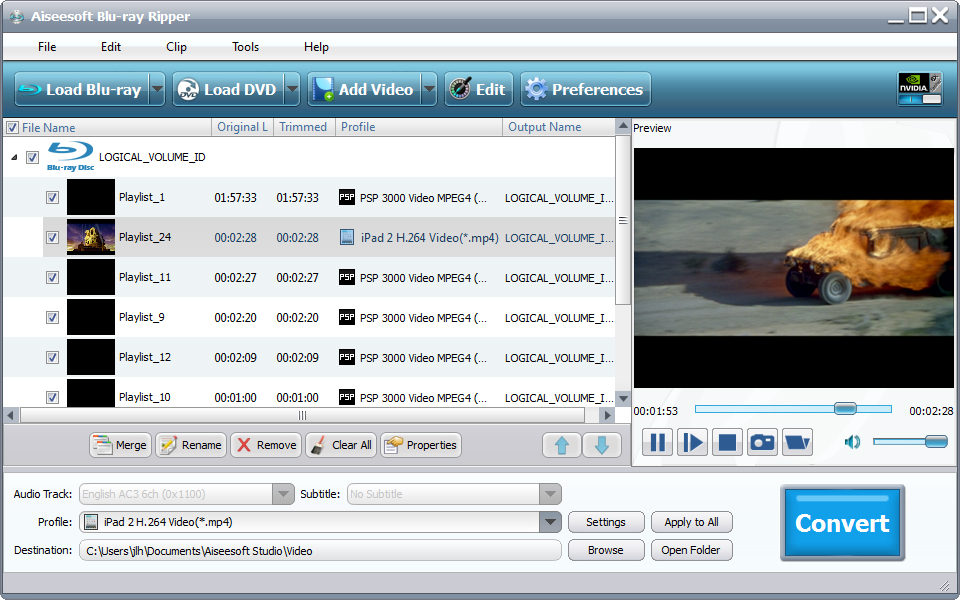Stop the preview playback
Viewport: 960px width, 600px height.
(x=727, y=442)
